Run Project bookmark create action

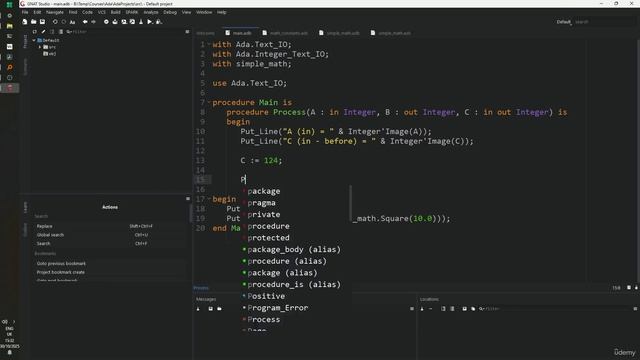click(109, 272)
